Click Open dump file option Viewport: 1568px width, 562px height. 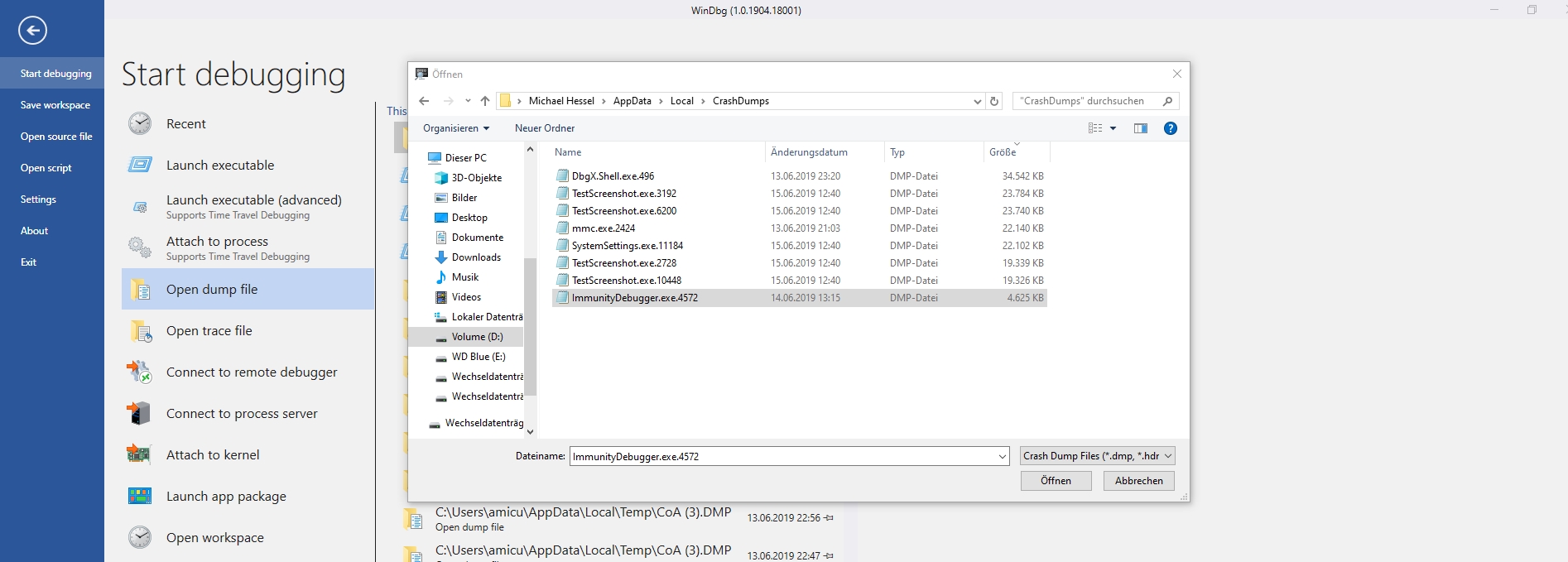click(248, 289)
